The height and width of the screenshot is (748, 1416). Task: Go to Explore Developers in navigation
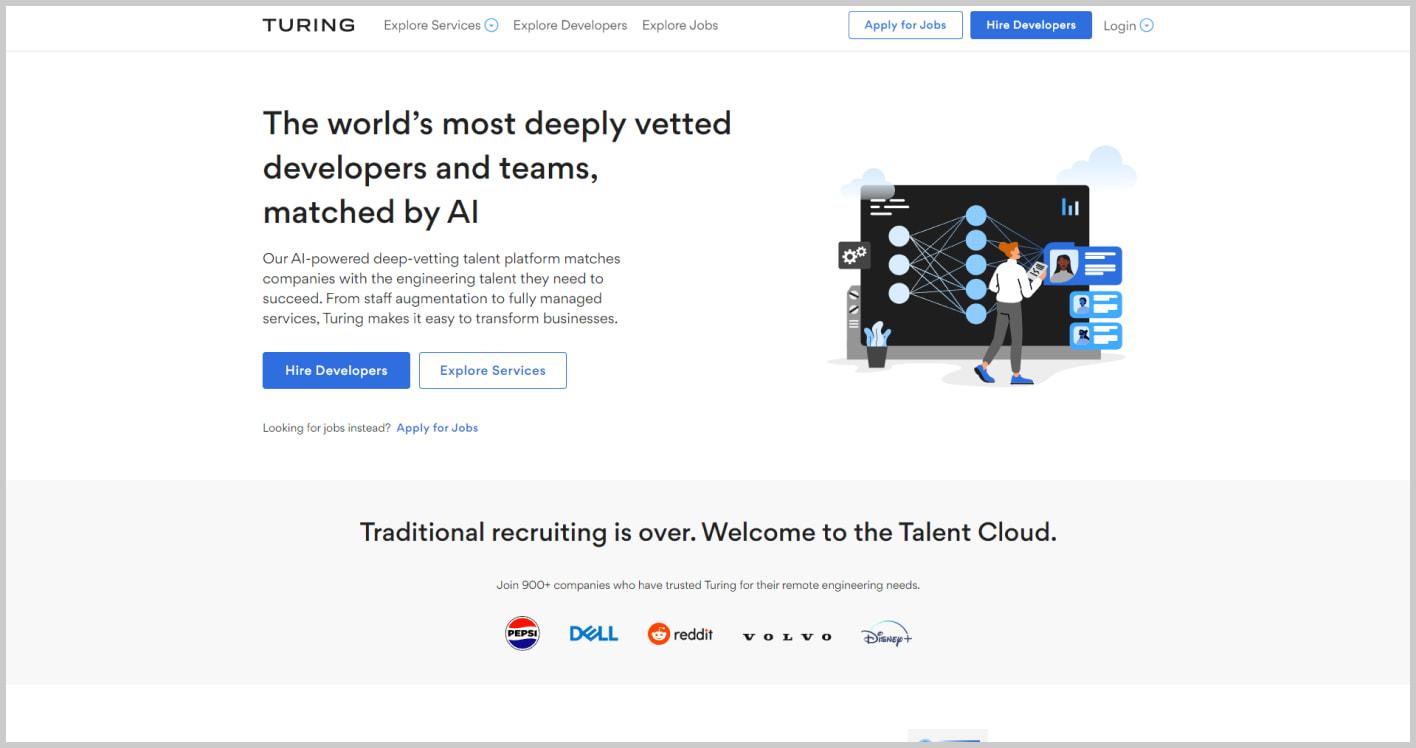pyautogui.click(x=570, y=25)
